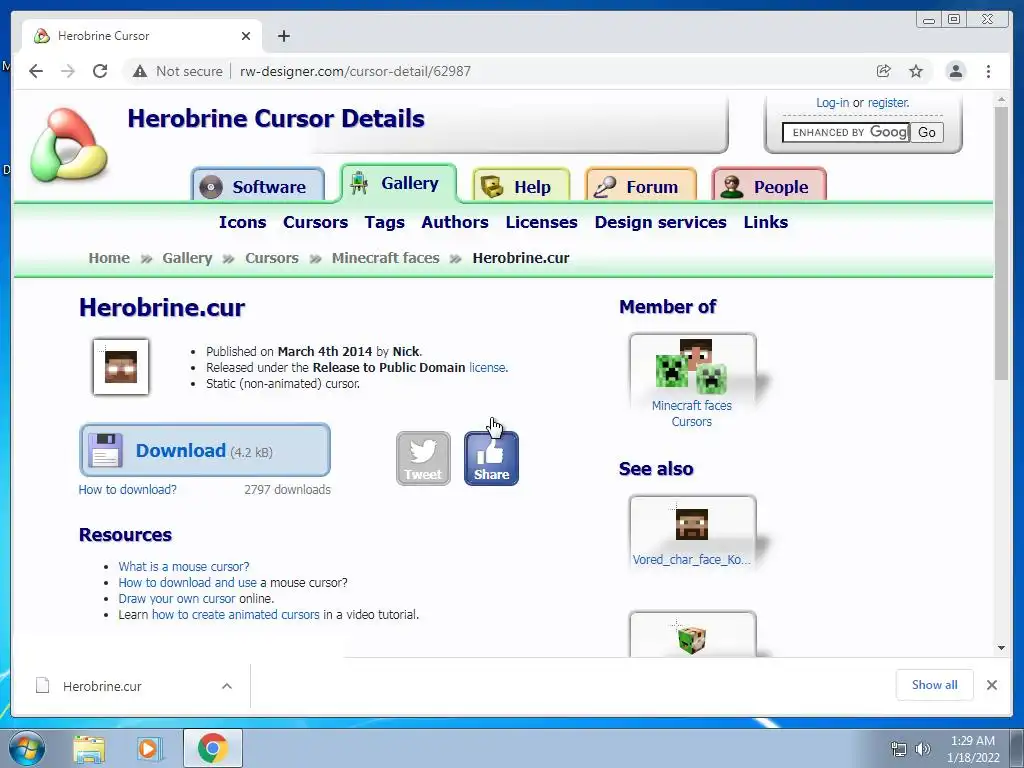Open the Windows Start menu

[26, 748]
